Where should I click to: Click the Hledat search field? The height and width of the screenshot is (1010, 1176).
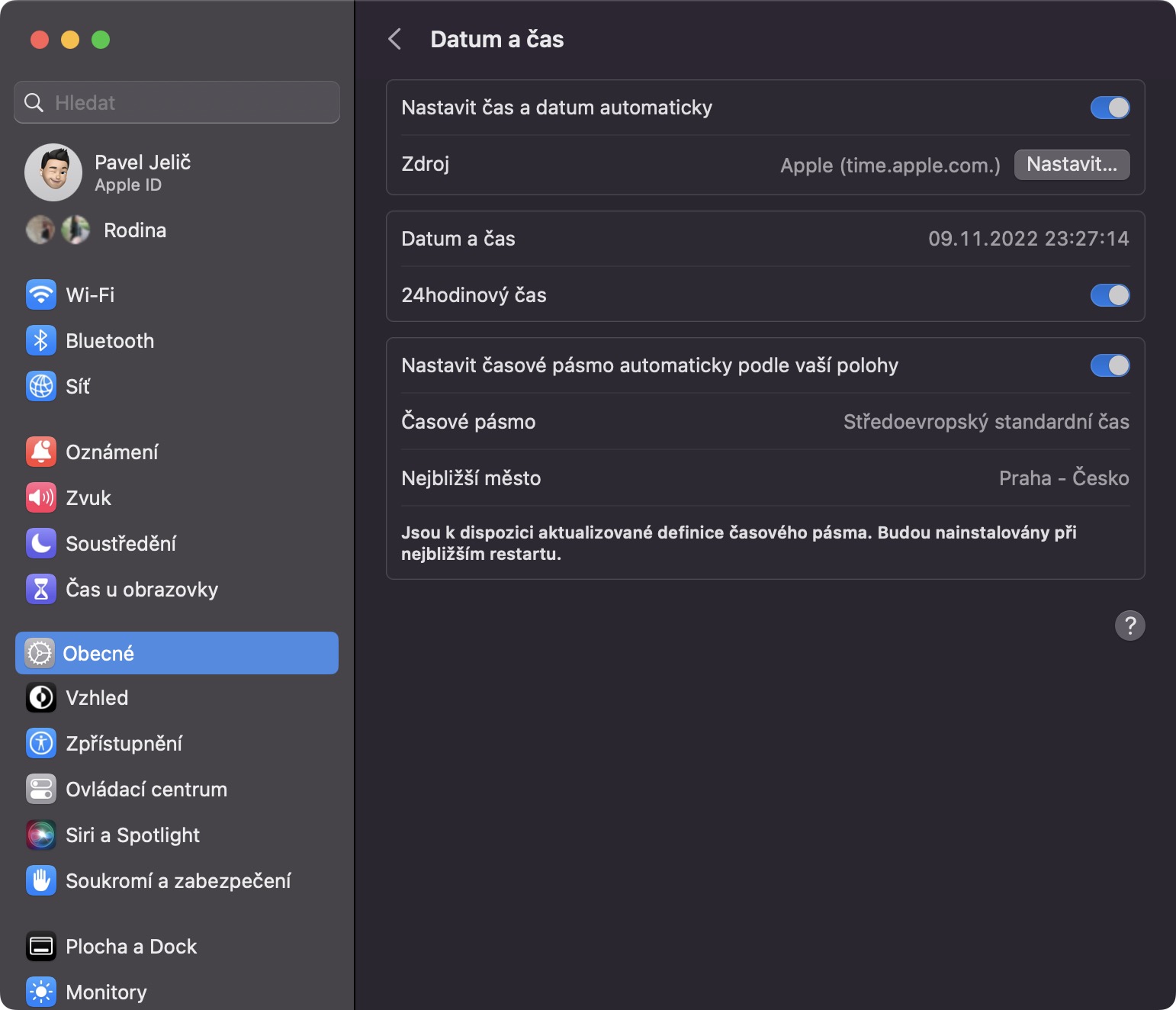coord(177,102)
